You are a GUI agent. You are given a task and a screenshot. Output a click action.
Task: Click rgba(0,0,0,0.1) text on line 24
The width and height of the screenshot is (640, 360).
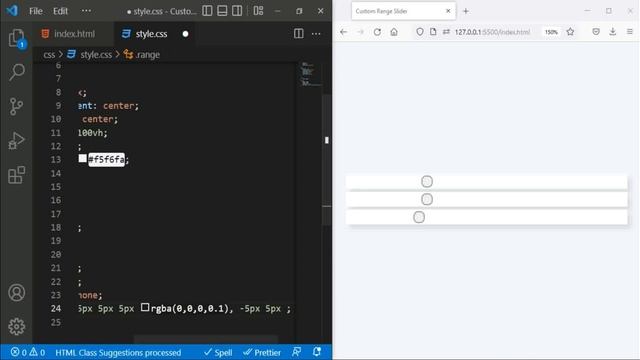pos(190,309)
